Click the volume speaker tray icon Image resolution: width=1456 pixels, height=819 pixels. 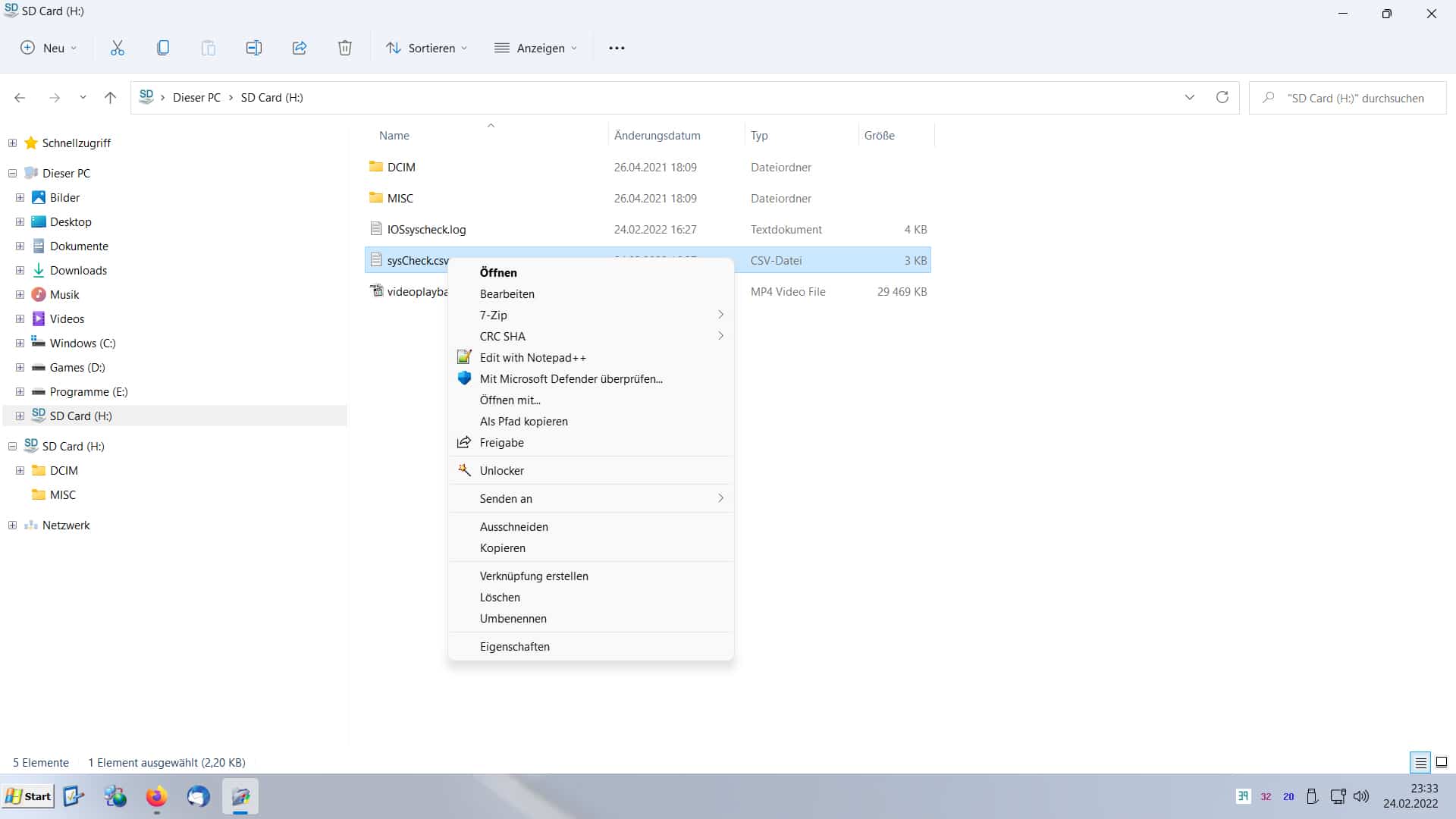(1361, 796)
